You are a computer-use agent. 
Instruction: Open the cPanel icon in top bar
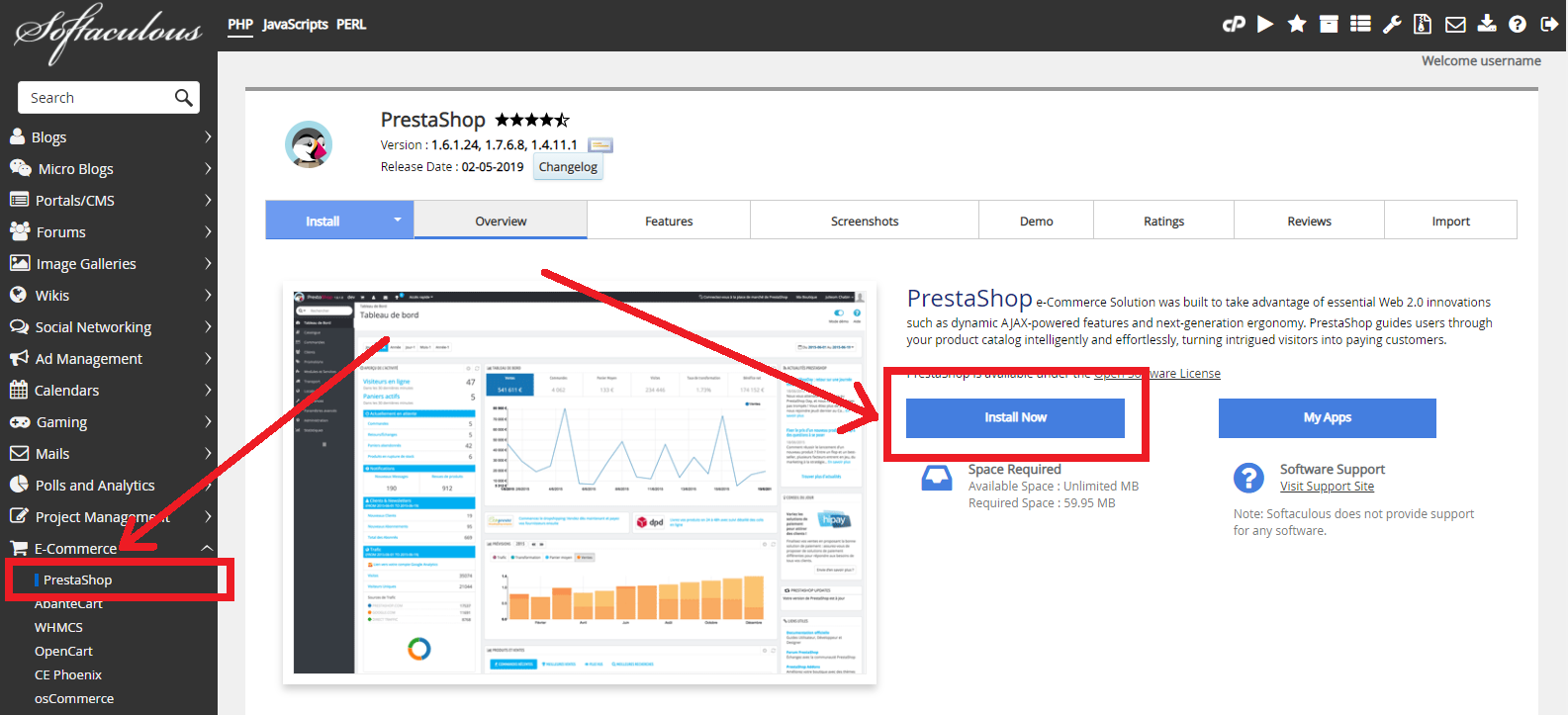click(x=1234, y=25)
